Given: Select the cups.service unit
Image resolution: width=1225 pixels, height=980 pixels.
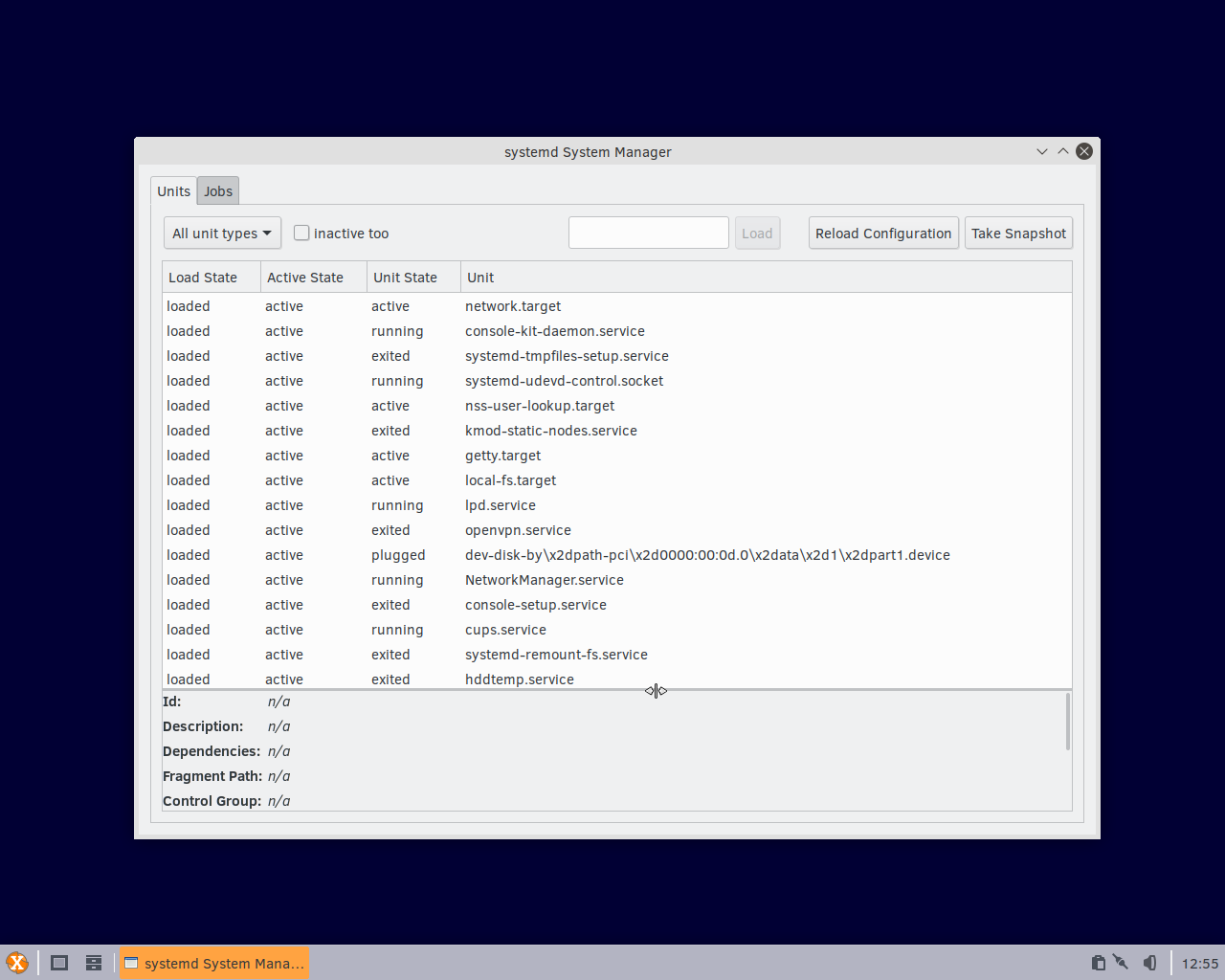Looking at the screenshot, I should pyautogui.click(x=617, y=630).
